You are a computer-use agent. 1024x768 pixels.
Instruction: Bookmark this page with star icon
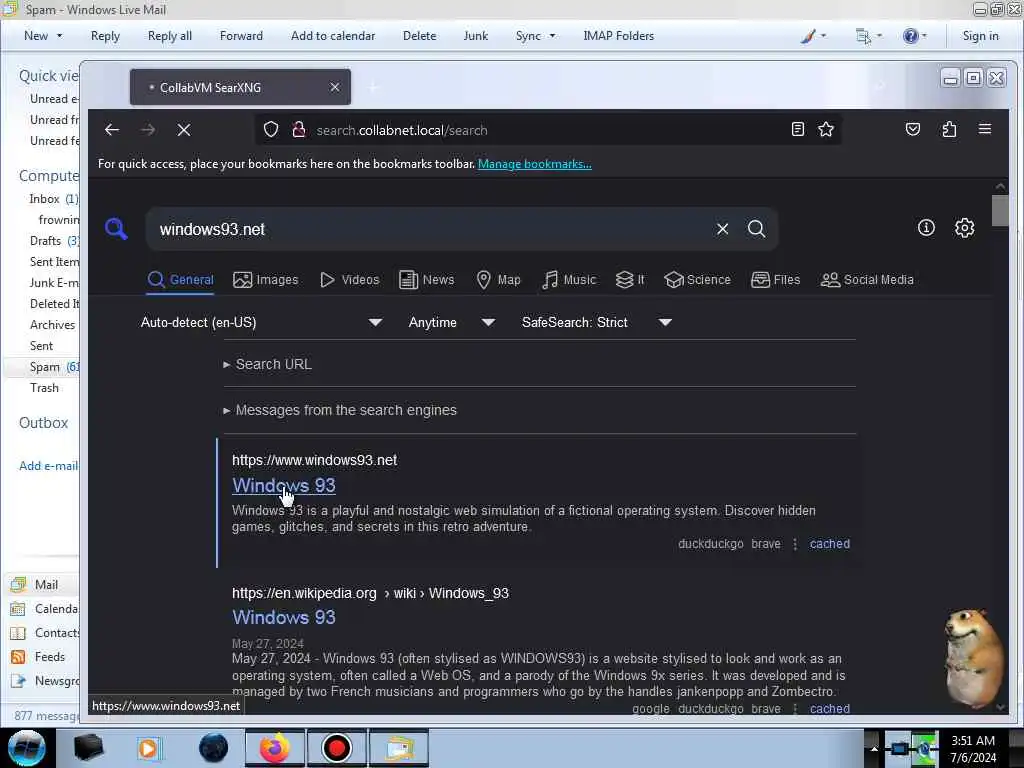[x=826, y=129]
